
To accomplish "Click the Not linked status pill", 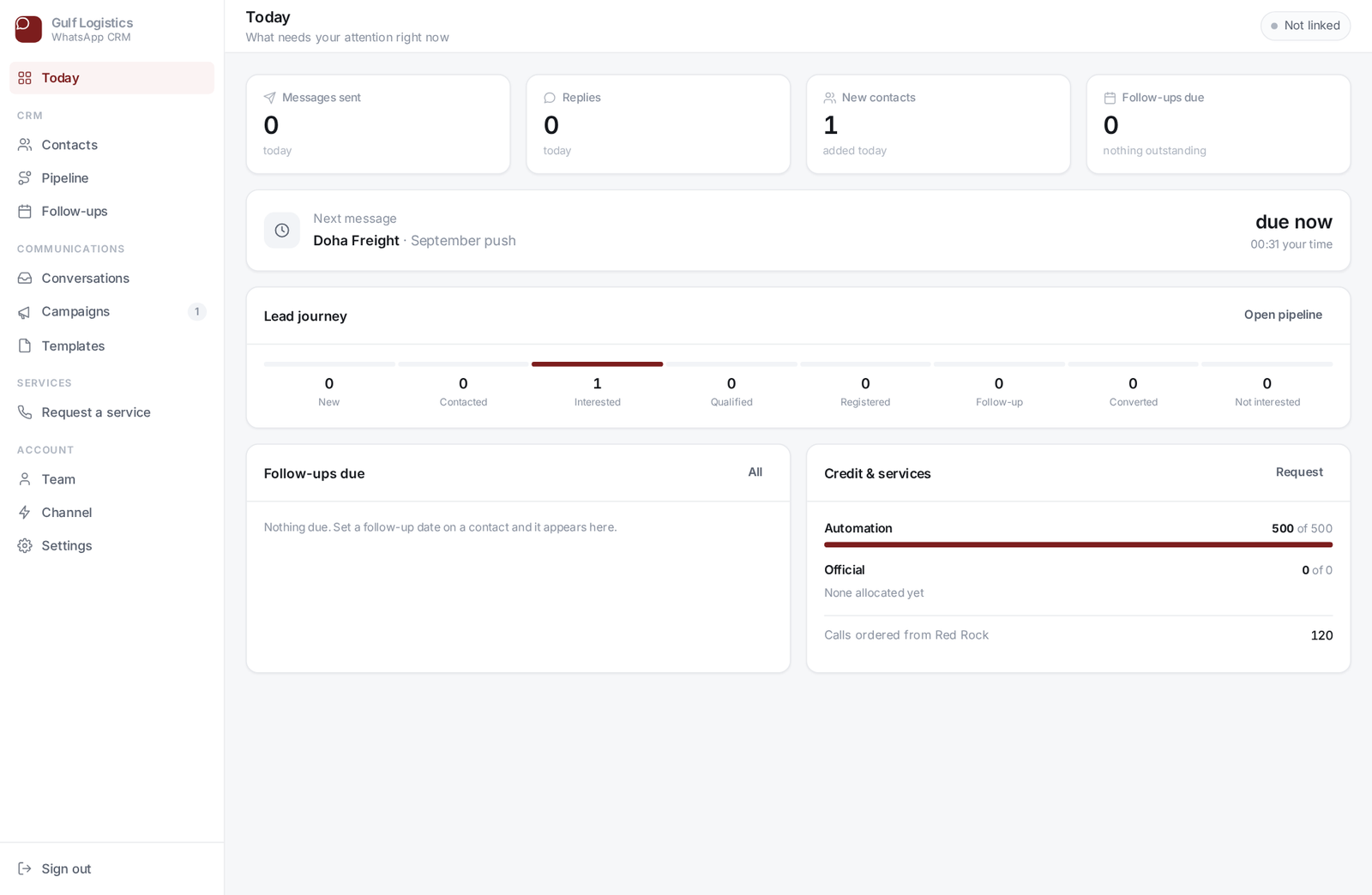I will point(1305,26).
